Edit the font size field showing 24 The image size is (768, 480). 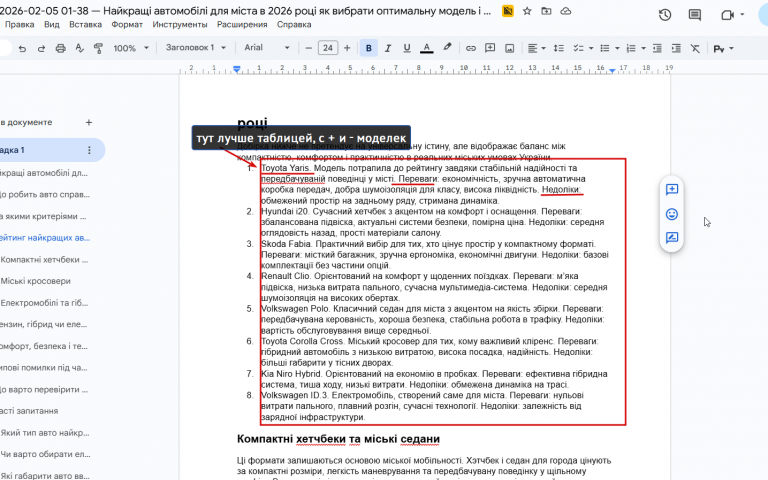(328, 48)
